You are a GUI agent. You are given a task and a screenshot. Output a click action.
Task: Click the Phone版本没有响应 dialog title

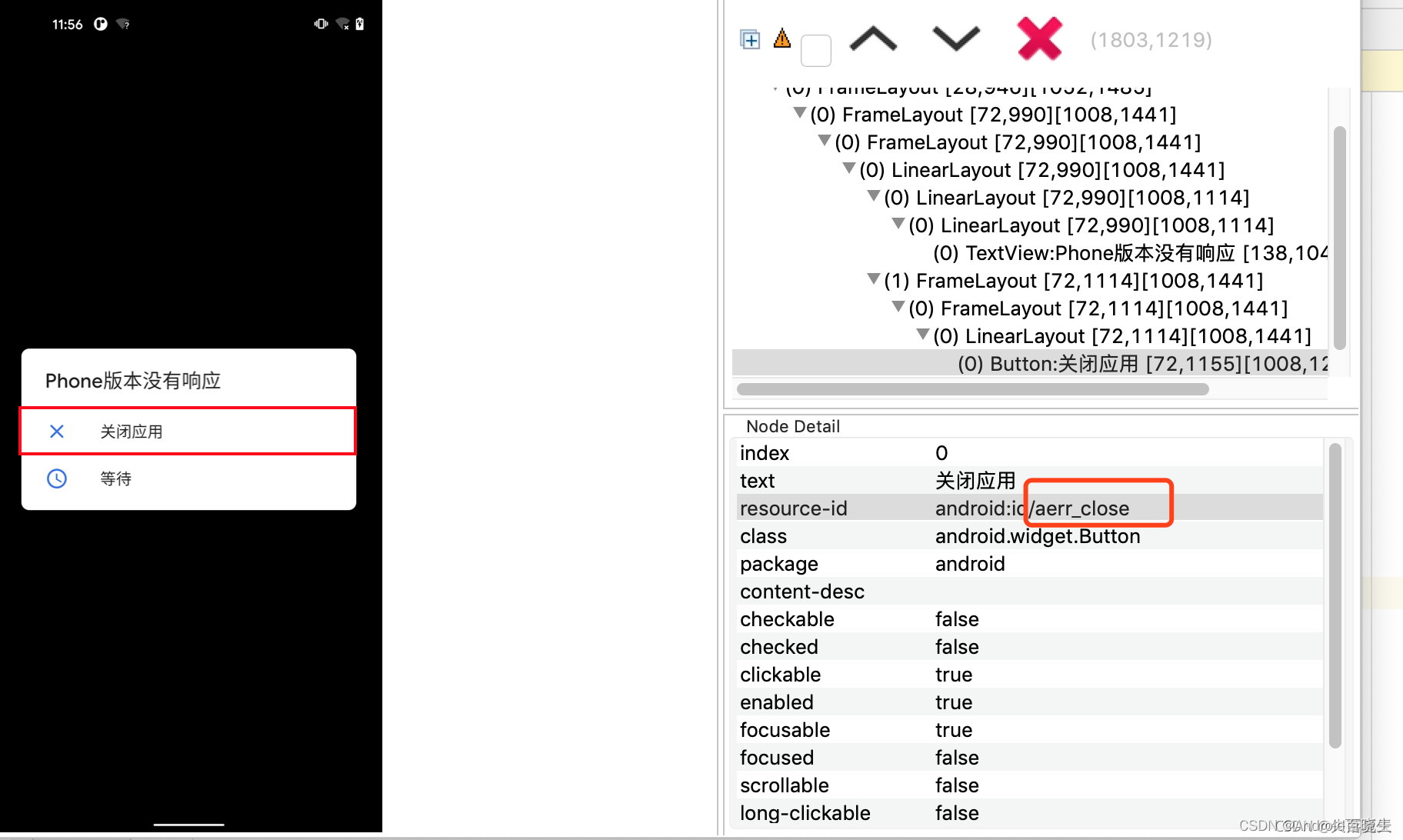pyautogui.click(x=133, y=381)
